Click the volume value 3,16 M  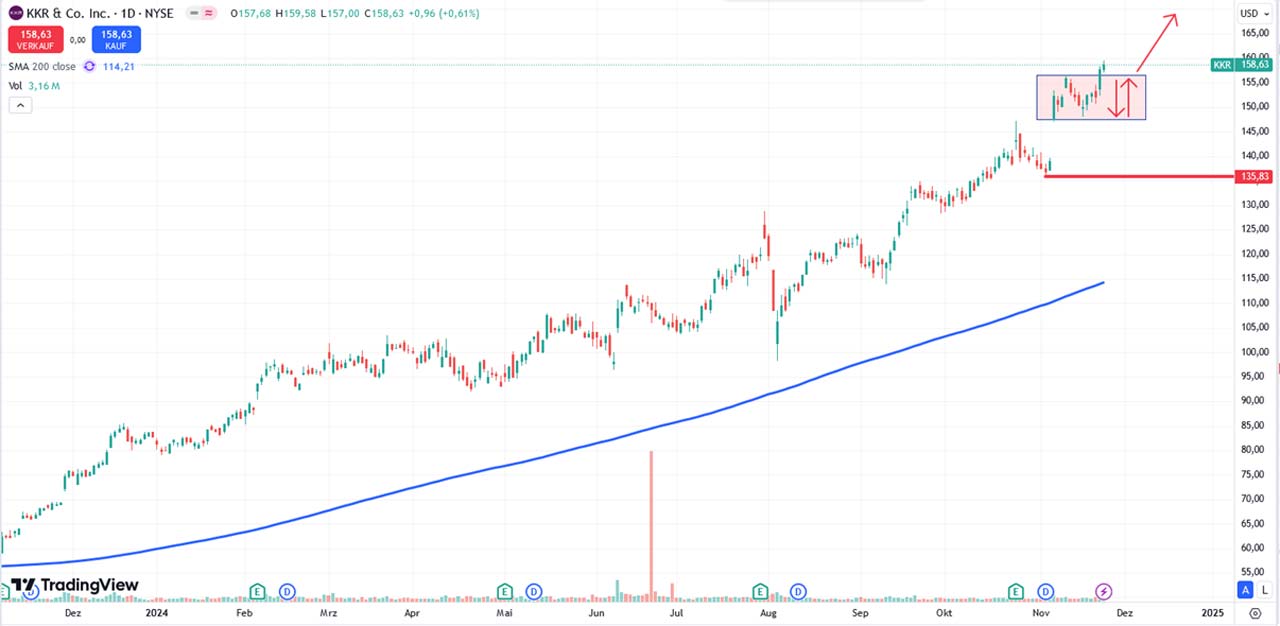[x=44, y=86]
